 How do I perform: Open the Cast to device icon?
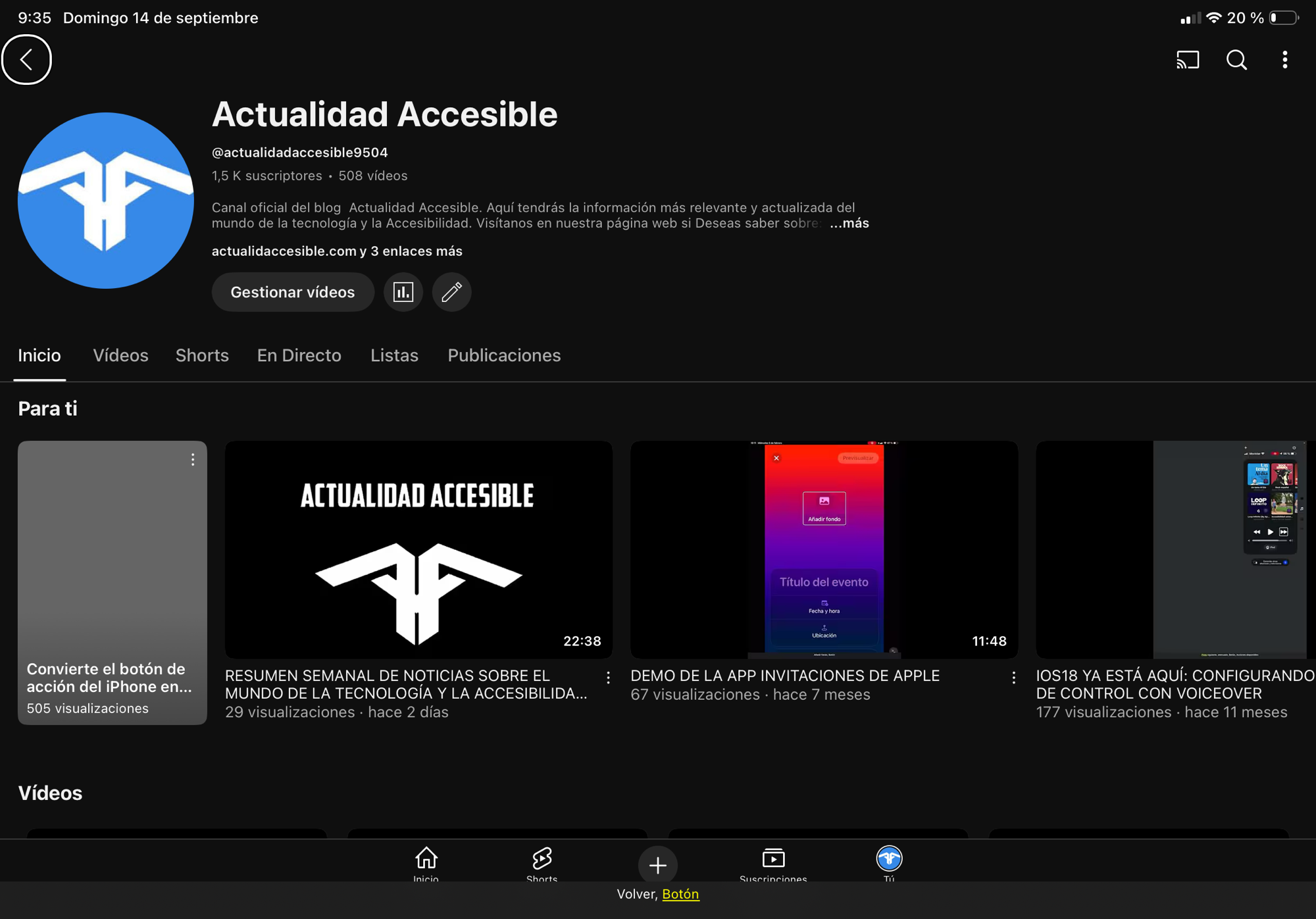1188,60
